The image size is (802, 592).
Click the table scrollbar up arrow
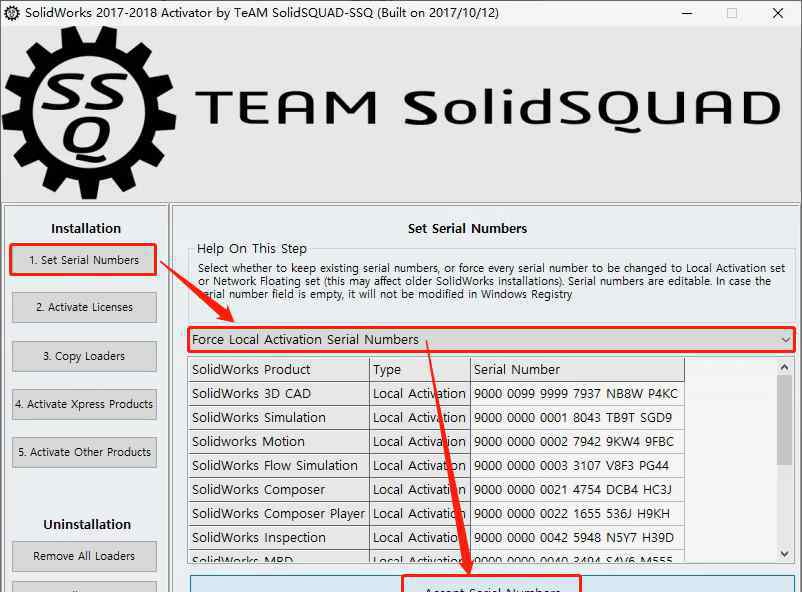coord(784,367)
